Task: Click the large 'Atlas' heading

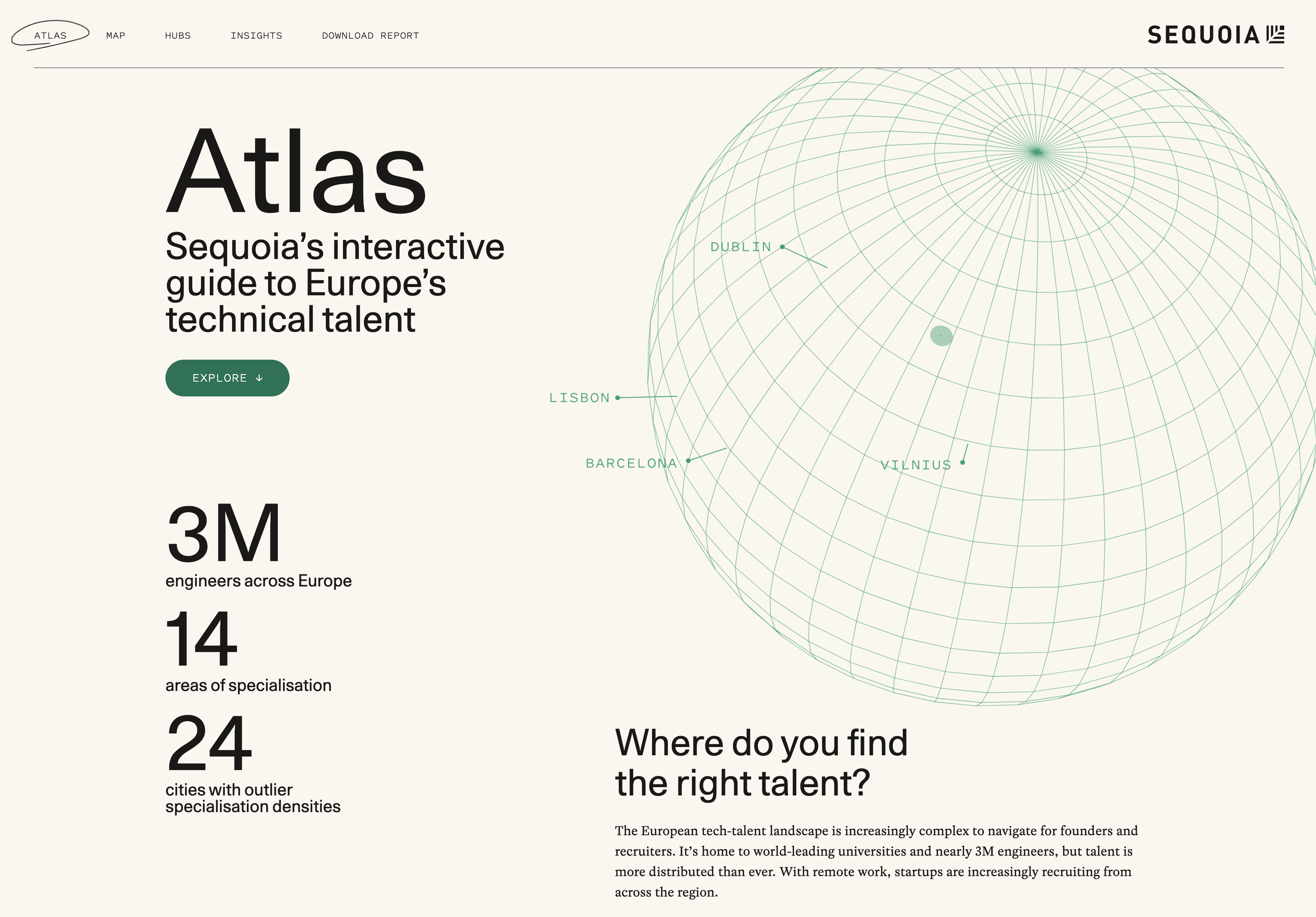Action: (x=296, y=171)
